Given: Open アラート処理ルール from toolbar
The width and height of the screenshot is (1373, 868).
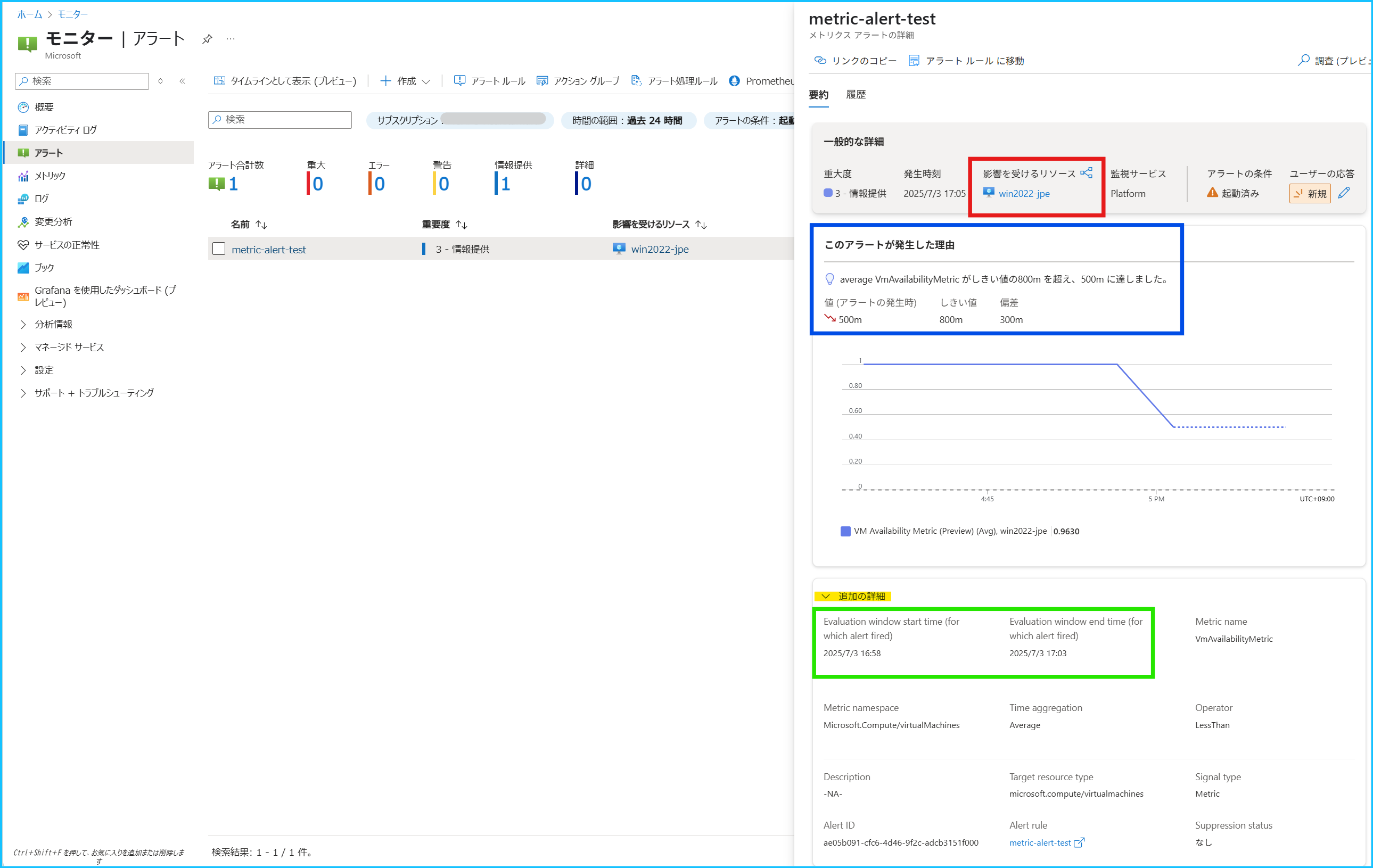Looking at the screenshot, I should pyautogui.click(x=675, y=81).
